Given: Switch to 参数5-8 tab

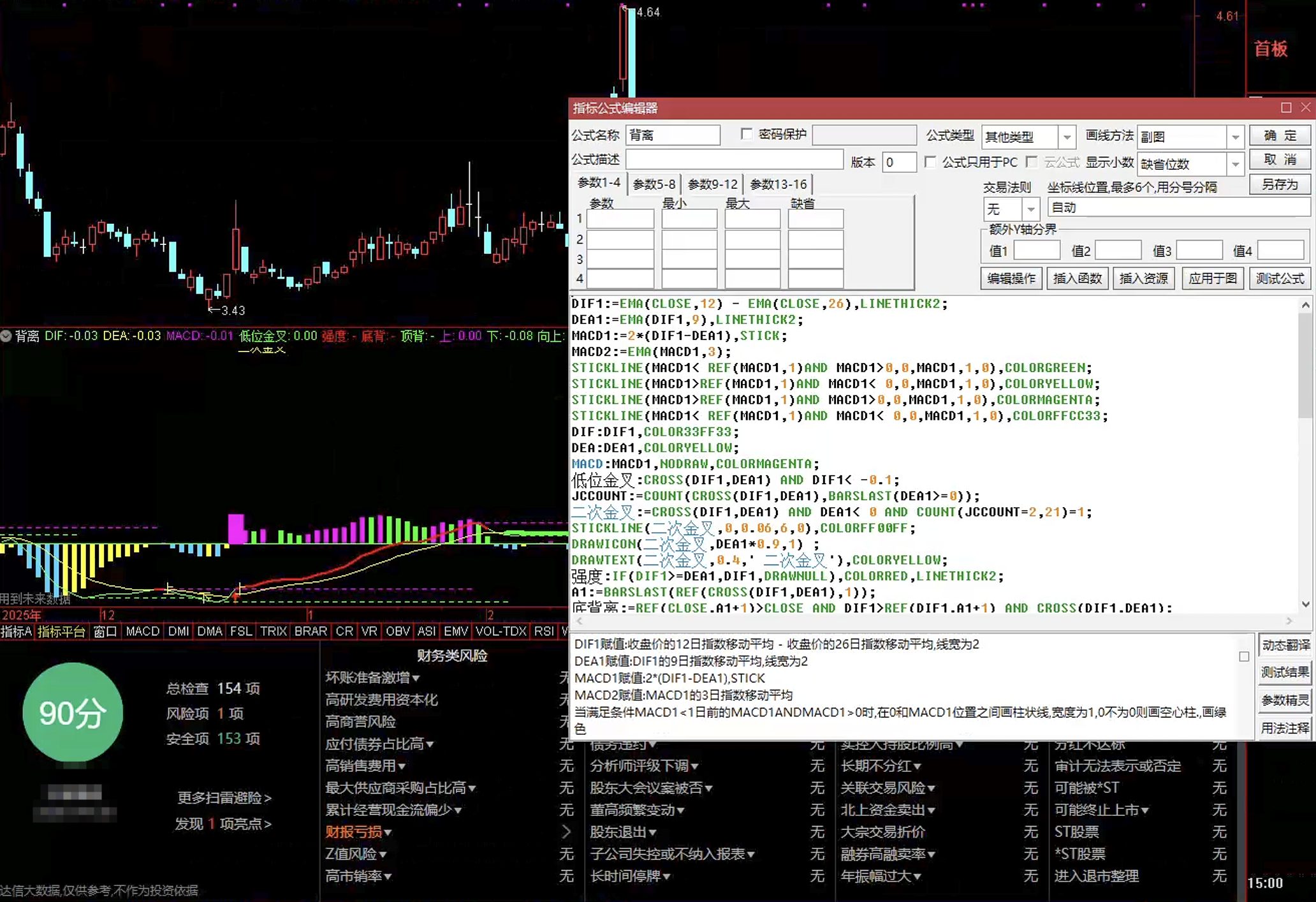Looking at the screenshot, I should [654, 184].
